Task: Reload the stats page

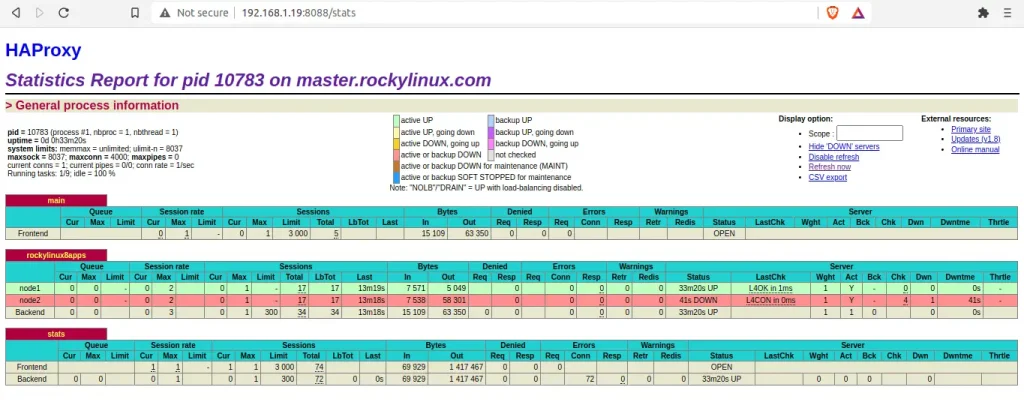Action: [x=63, y=12]
